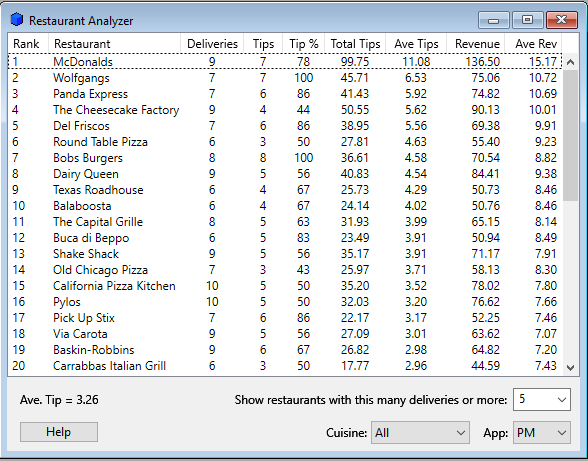
Task: Open the minimum deliveries dropdown
Action: pos(542,399)
